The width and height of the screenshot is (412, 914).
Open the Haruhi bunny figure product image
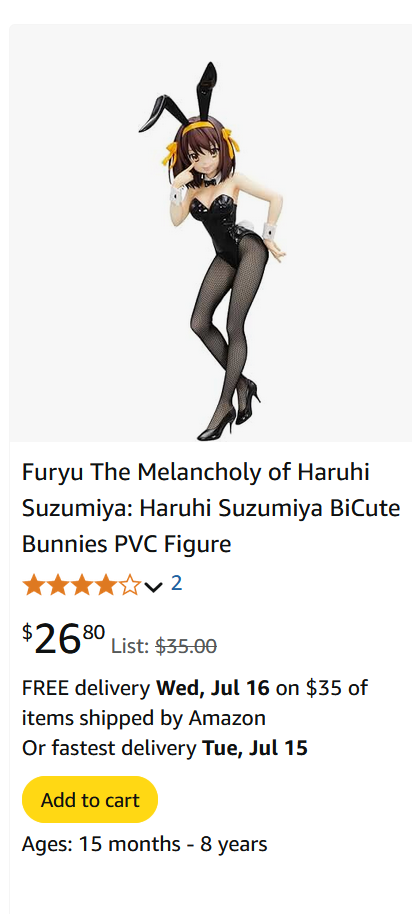pos(211,234)
